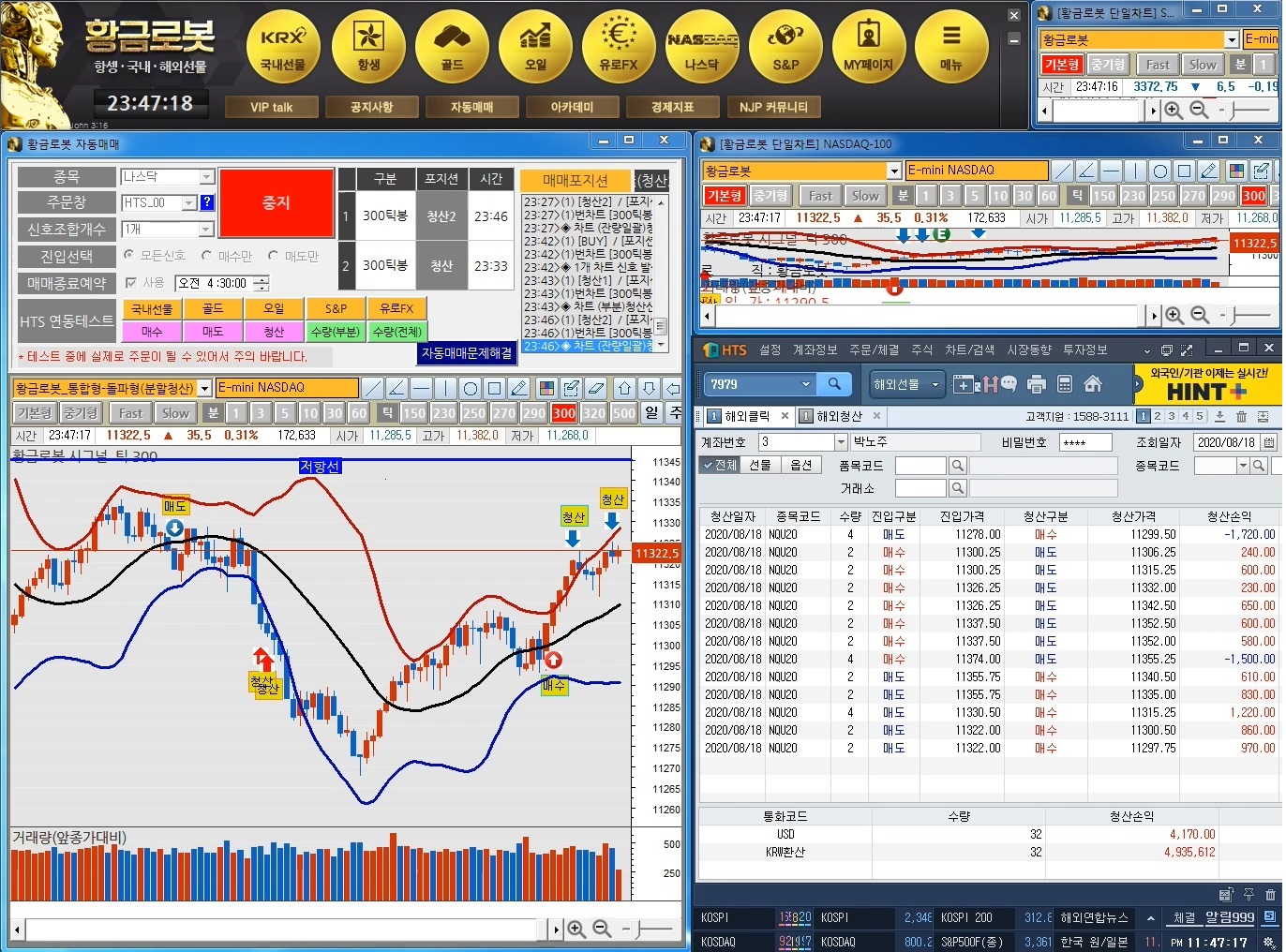
Task: Select circle drawing tool in bottom-left chart toolbar
Action: pyautogui.click(x=471, y=388)
